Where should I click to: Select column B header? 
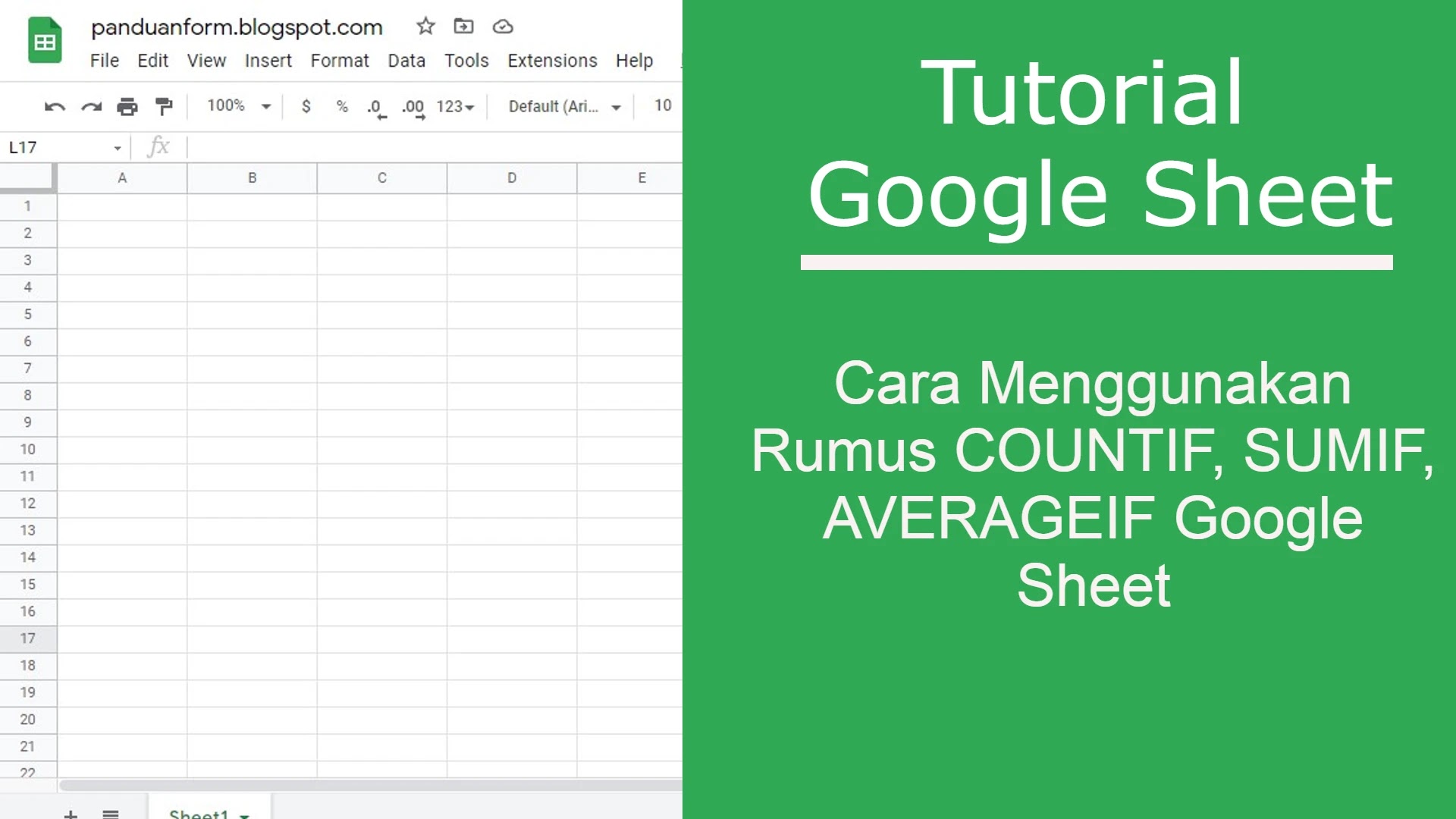pos(252,178)
